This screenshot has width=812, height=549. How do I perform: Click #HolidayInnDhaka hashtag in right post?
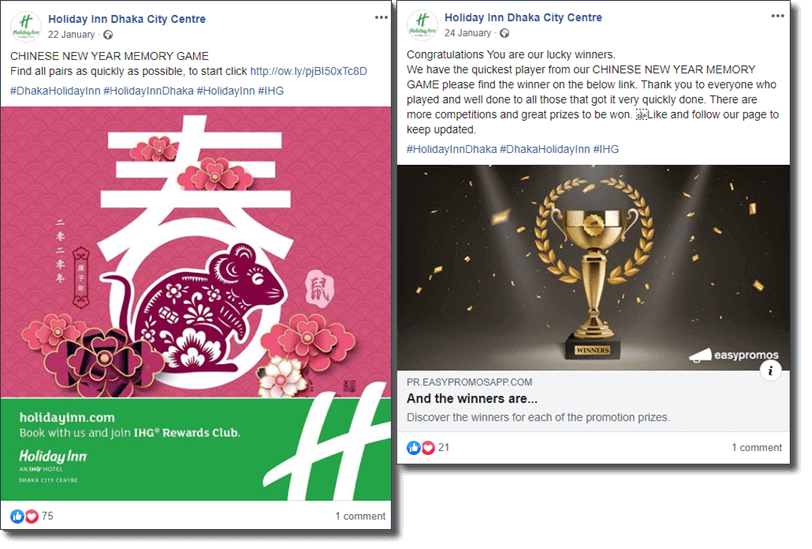(x=452, y=149)
